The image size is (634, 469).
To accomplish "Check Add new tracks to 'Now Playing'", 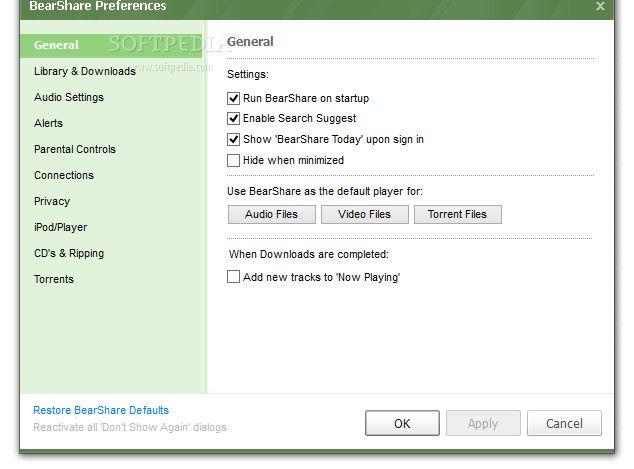I will click(x=233, y=277).
